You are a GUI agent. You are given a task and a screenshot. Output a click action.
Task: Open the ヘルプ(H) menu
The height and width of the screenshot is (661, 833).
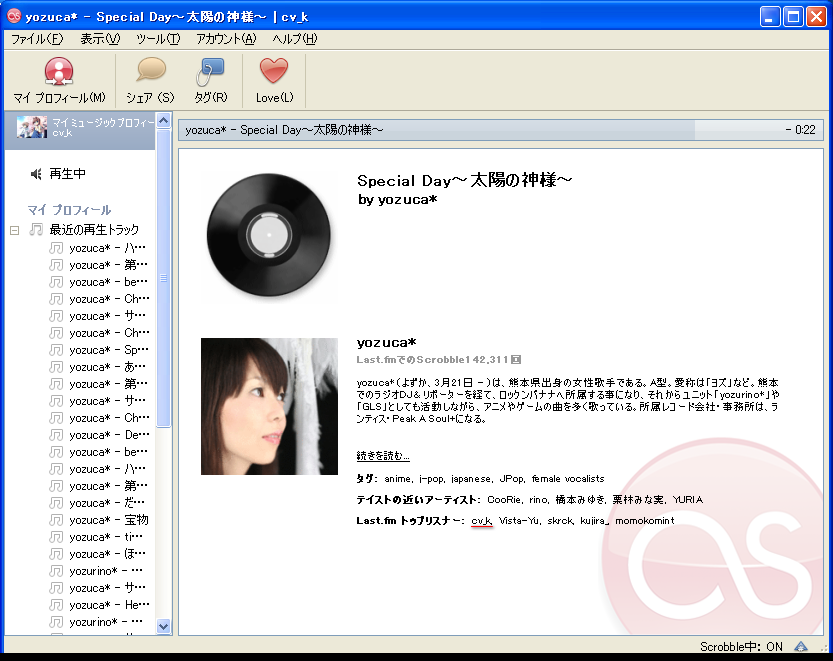click(x=294, y=39)
